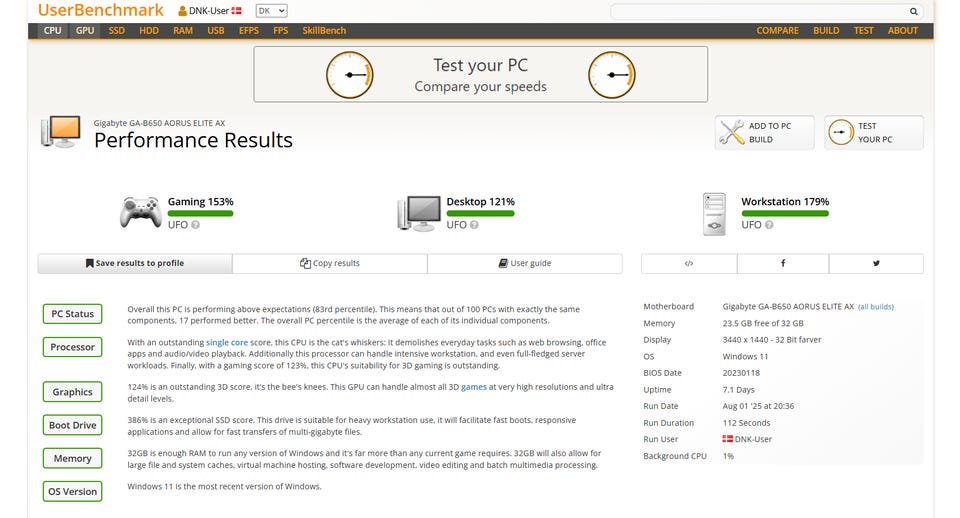Click the Workstation 179% green progress bar

click(x=785, y=214)
